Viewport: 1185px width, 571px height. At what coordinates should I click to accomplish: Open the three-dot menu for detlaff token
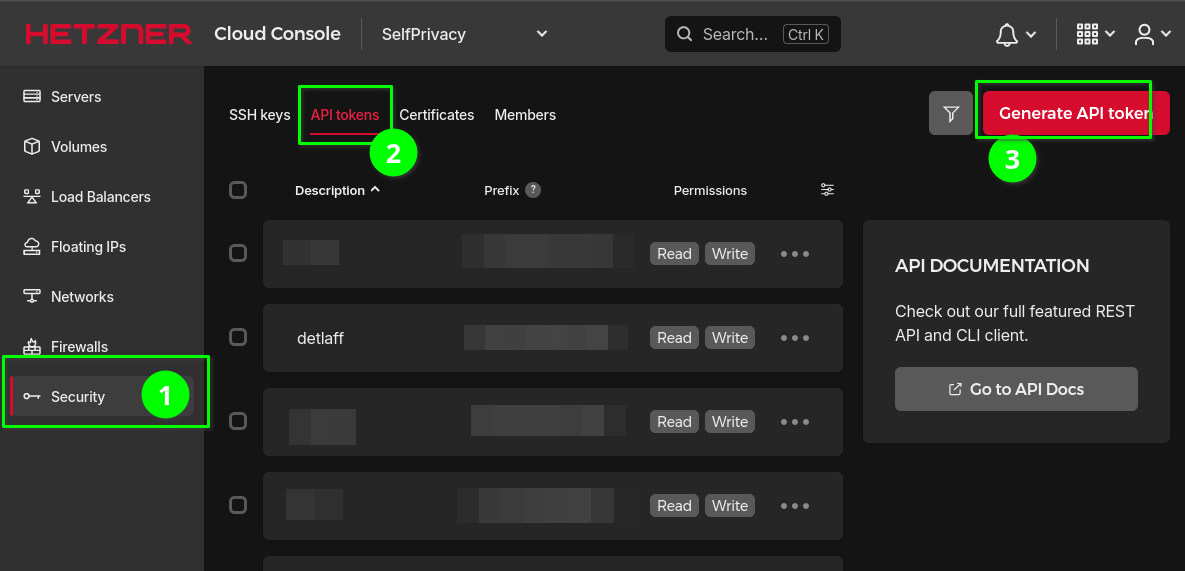(795, 338)
